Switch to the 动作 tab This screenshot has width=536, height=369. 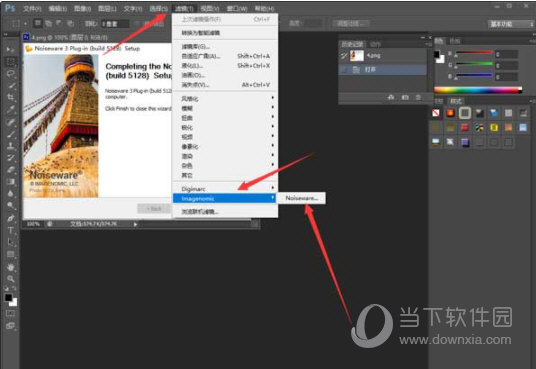(375, 44)
